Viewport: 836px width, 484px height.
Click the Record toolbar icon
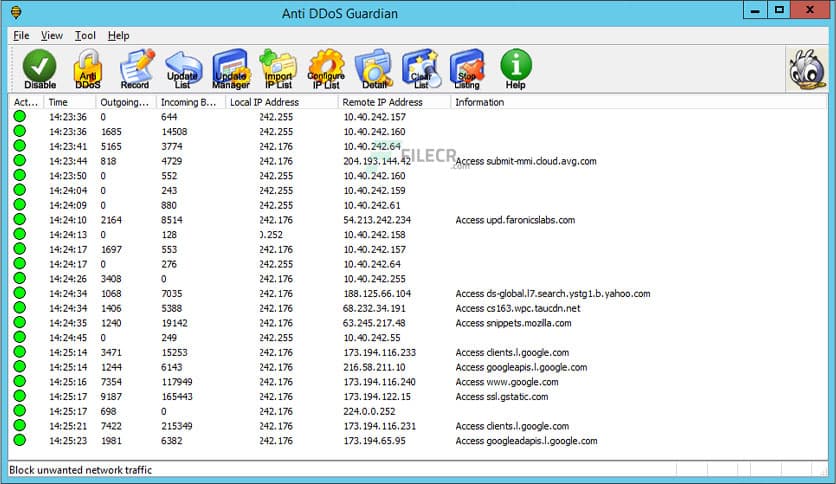[x=135, y=69]
